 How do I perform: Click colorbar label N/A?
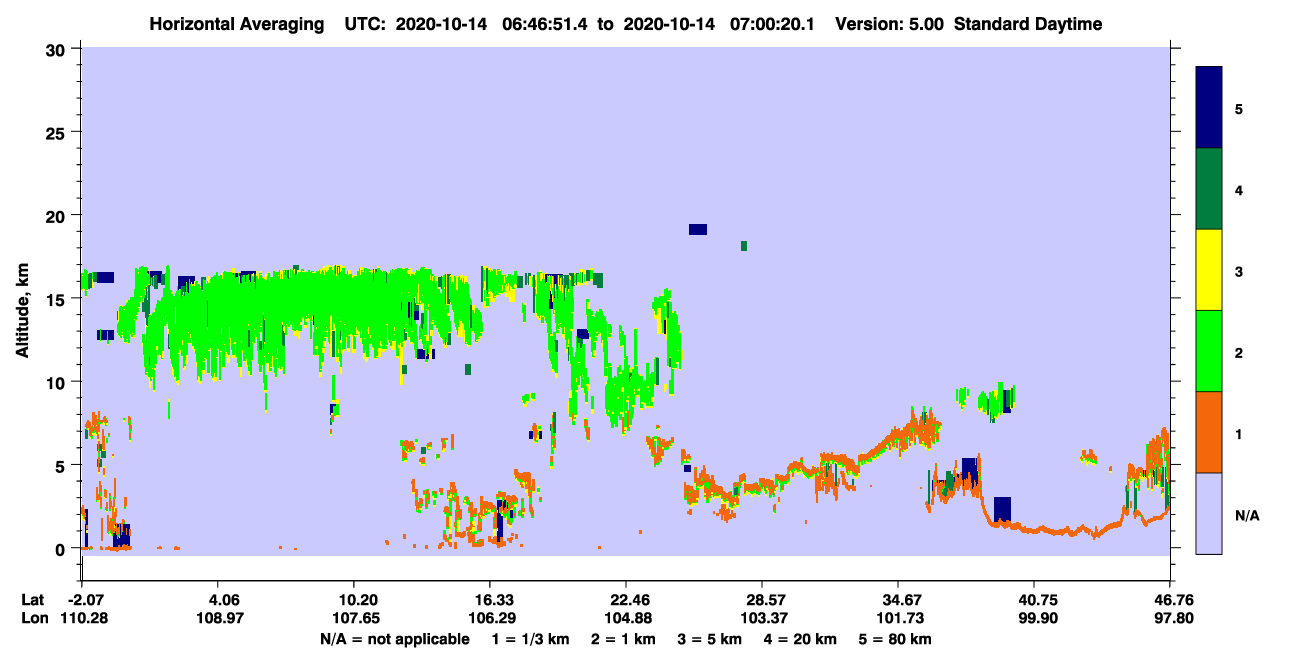coord(1247,516)
